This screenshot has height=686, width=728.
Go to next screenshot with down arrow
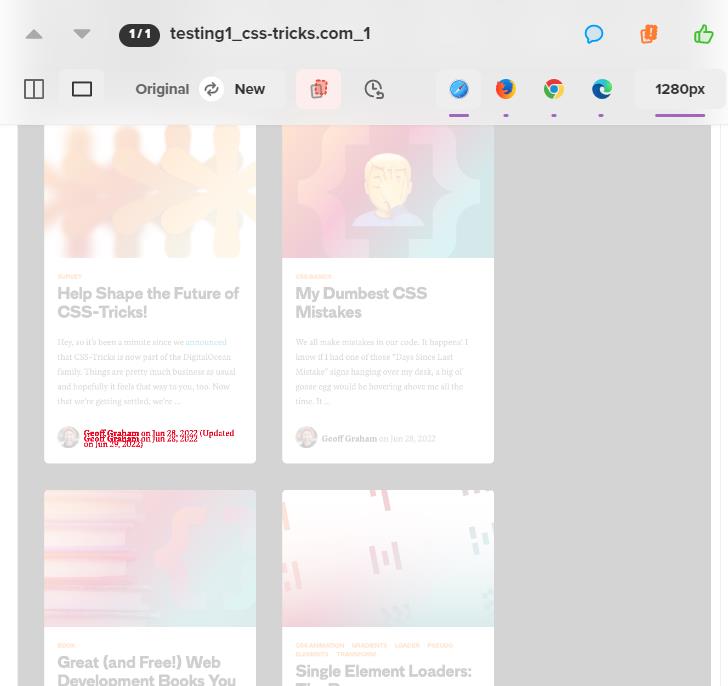(82, 34)
